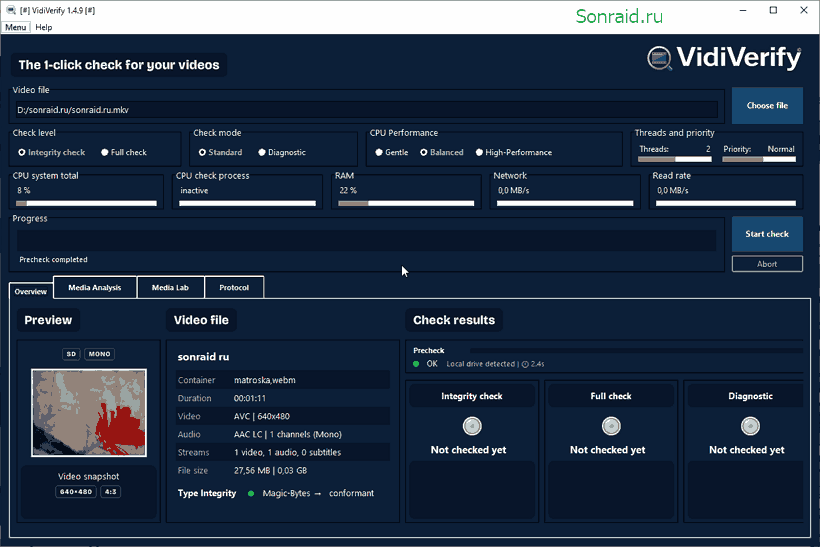This screenshot has height=547, width=820.
Task: Open the Protocol tab
Action: [234, 287]
